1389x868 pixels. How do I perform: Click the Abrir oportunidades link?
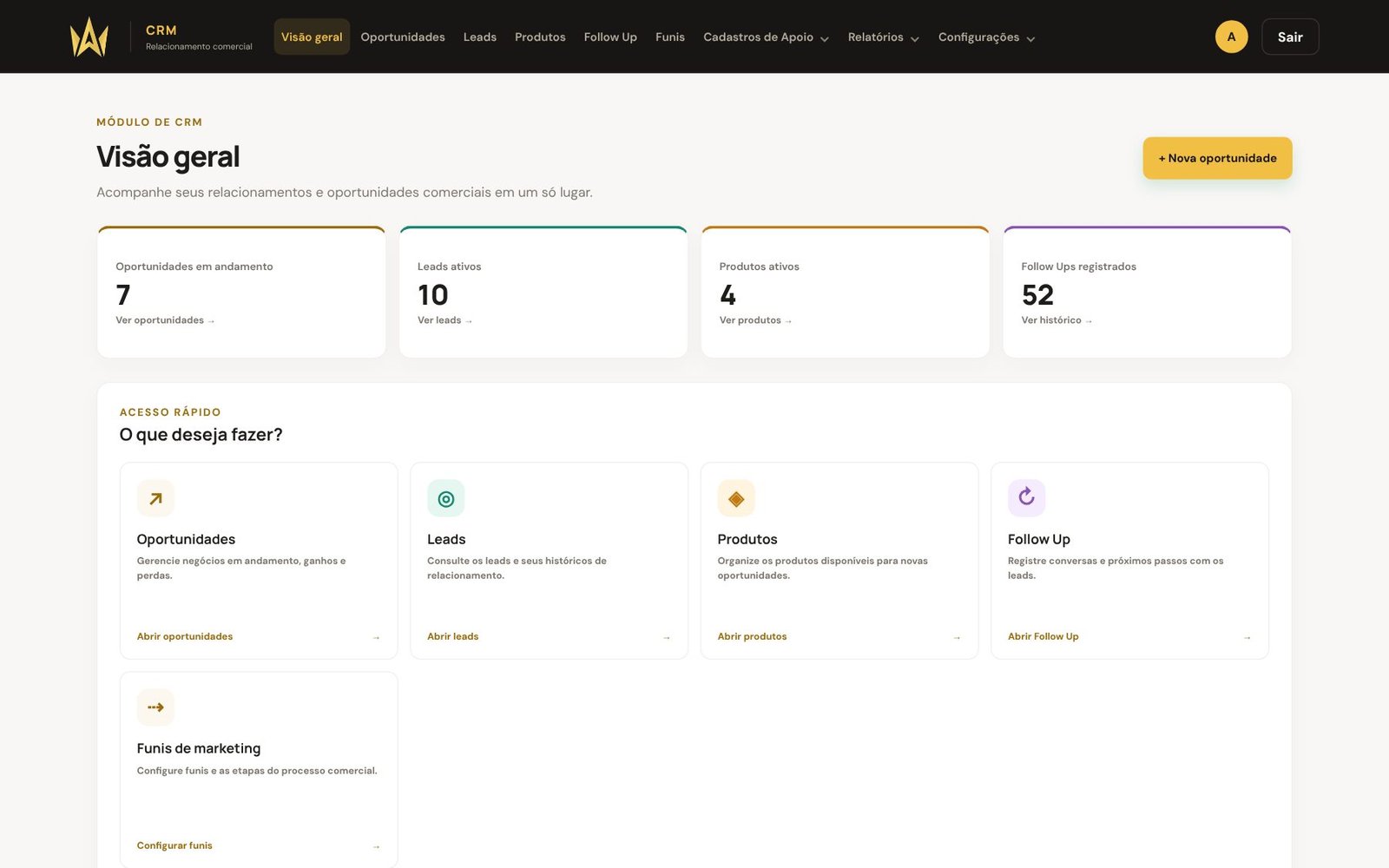[185, 636]
